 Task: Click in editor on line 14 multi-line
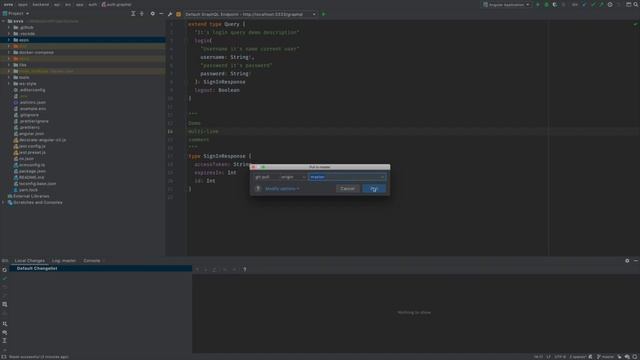[203, 131]
